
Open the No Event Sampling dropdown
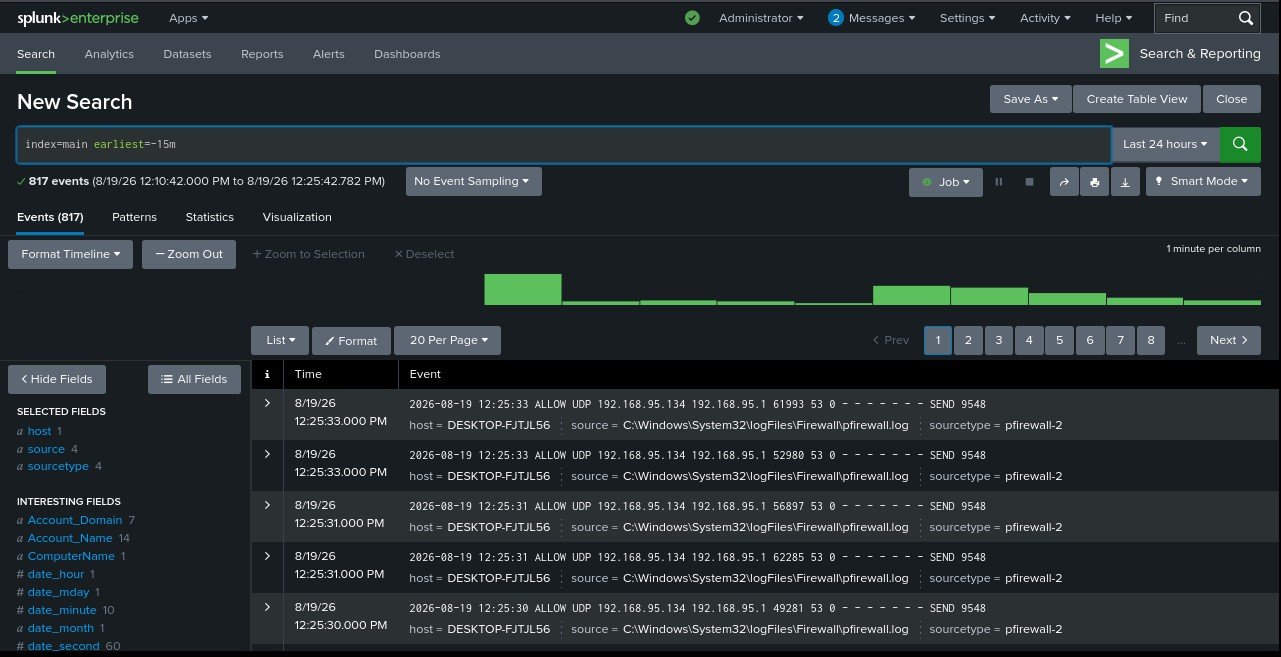(473, 181)
